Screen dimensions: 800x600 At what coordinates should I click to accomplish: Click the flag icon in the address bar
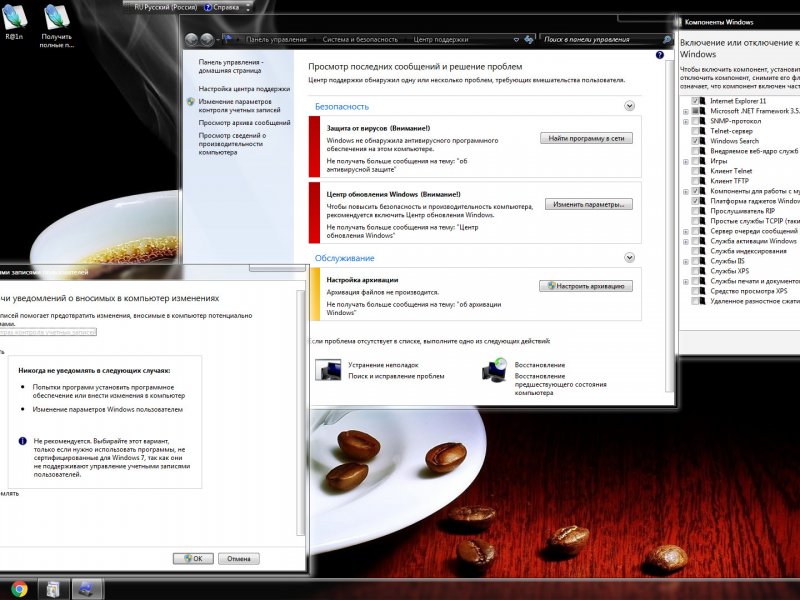(228, 39)
